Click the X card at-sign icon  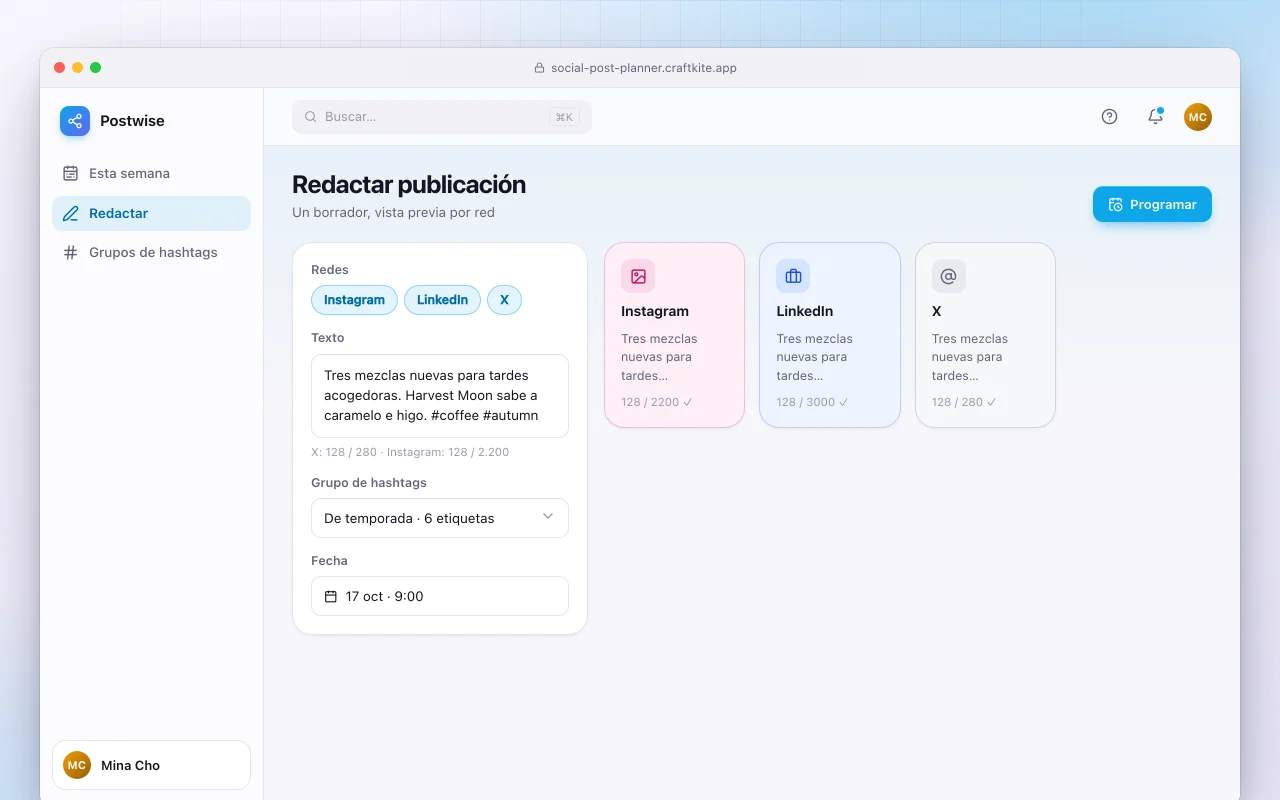click(x=949, y=276)
